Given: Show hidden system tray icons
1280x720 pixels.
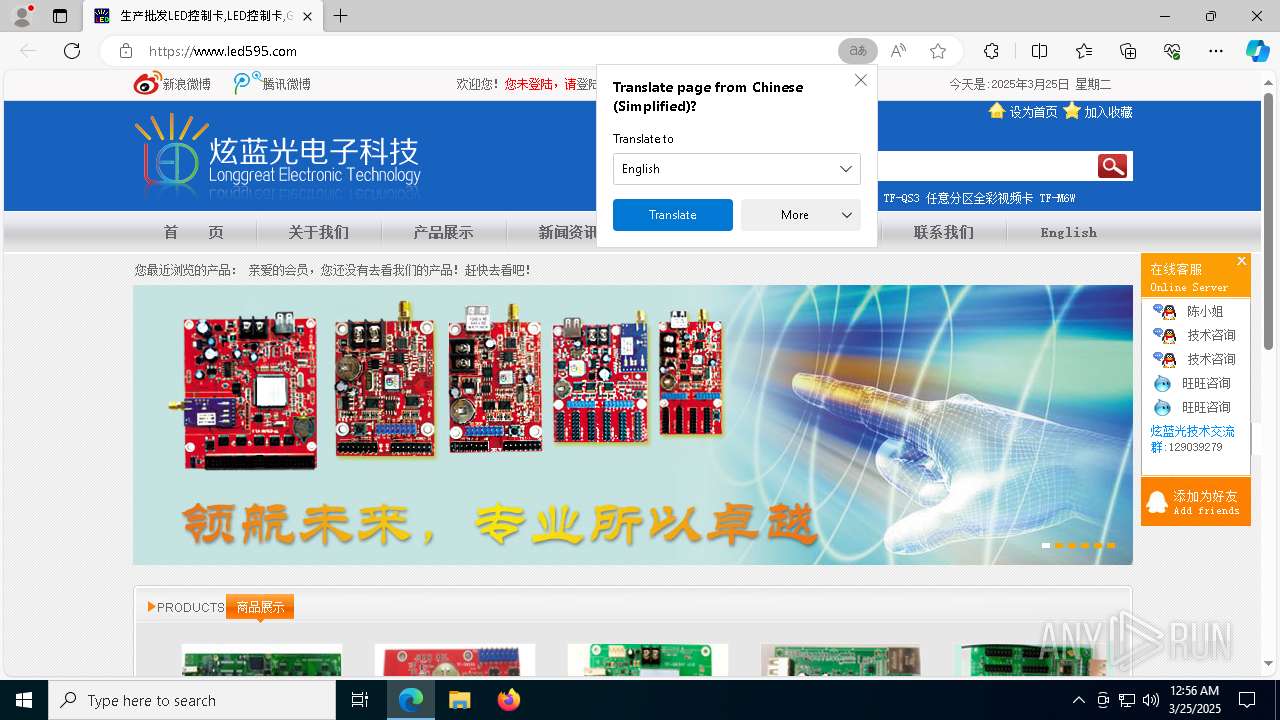Looking at the screenshot, I should click(x=1078, y=700).
